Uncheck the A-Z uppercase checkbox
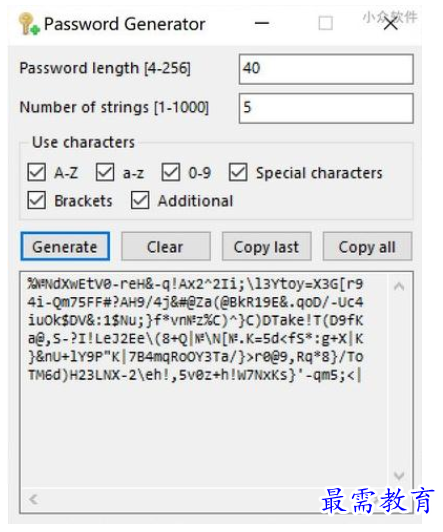Viewport: 443px width, 532px height. [x=37, y=172]
